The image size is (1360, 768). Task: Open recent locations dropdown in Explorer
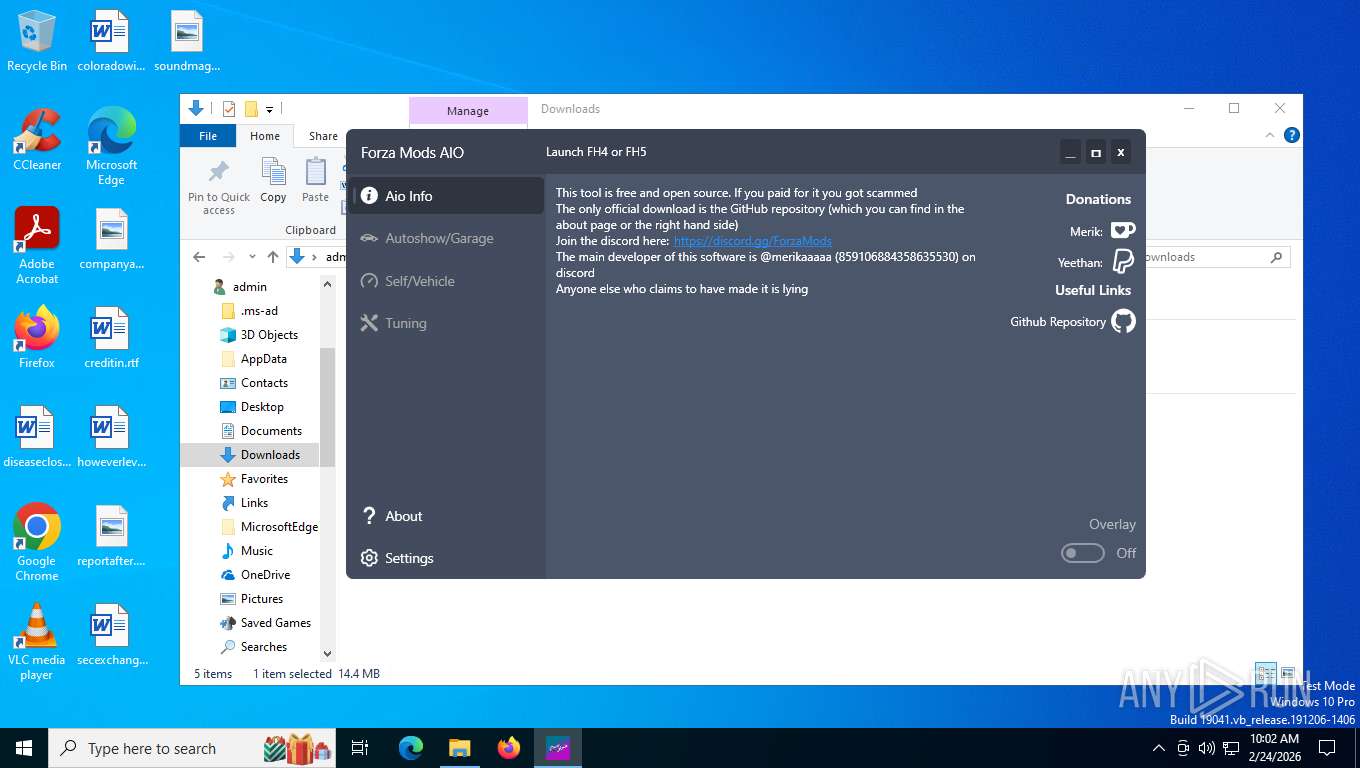pyautogui.click(x=252, y=257)
